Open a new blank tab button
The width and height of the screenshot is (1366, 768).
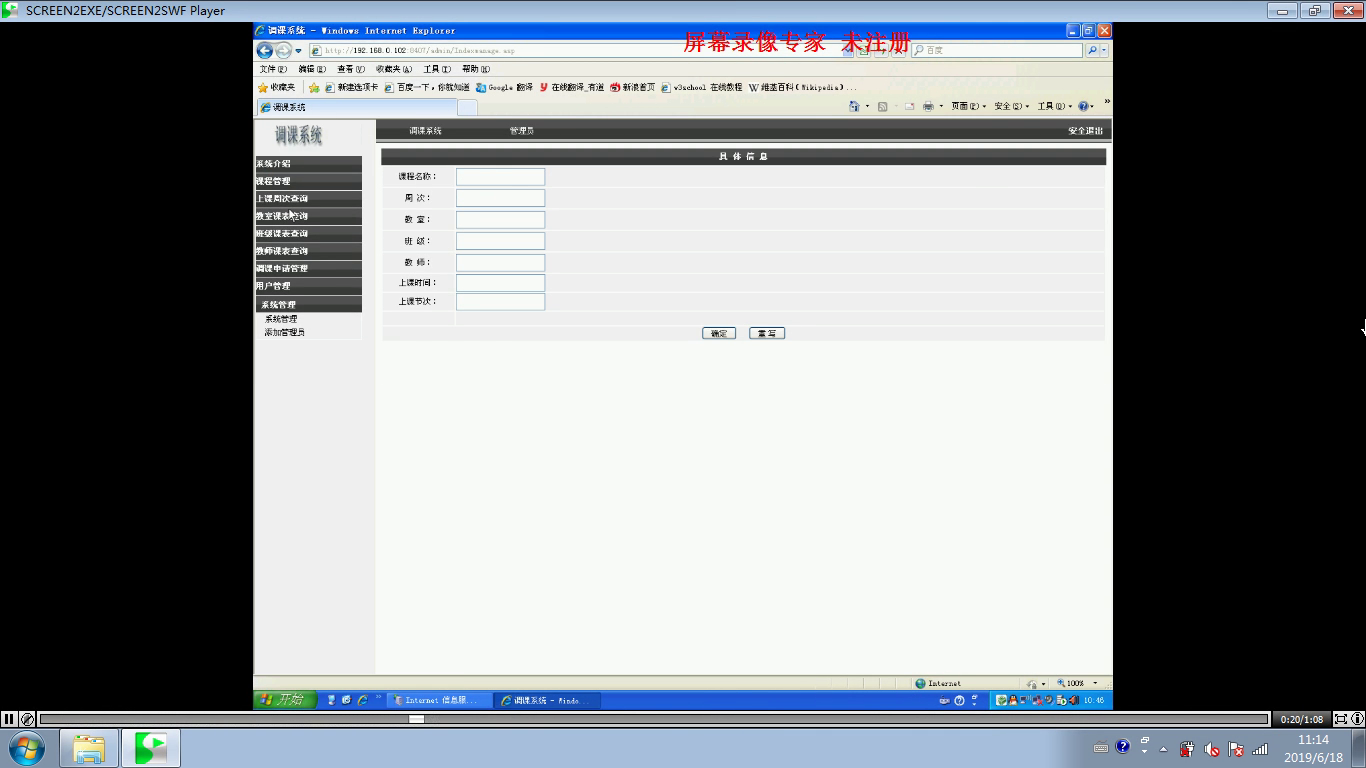(x=467, y=107)
